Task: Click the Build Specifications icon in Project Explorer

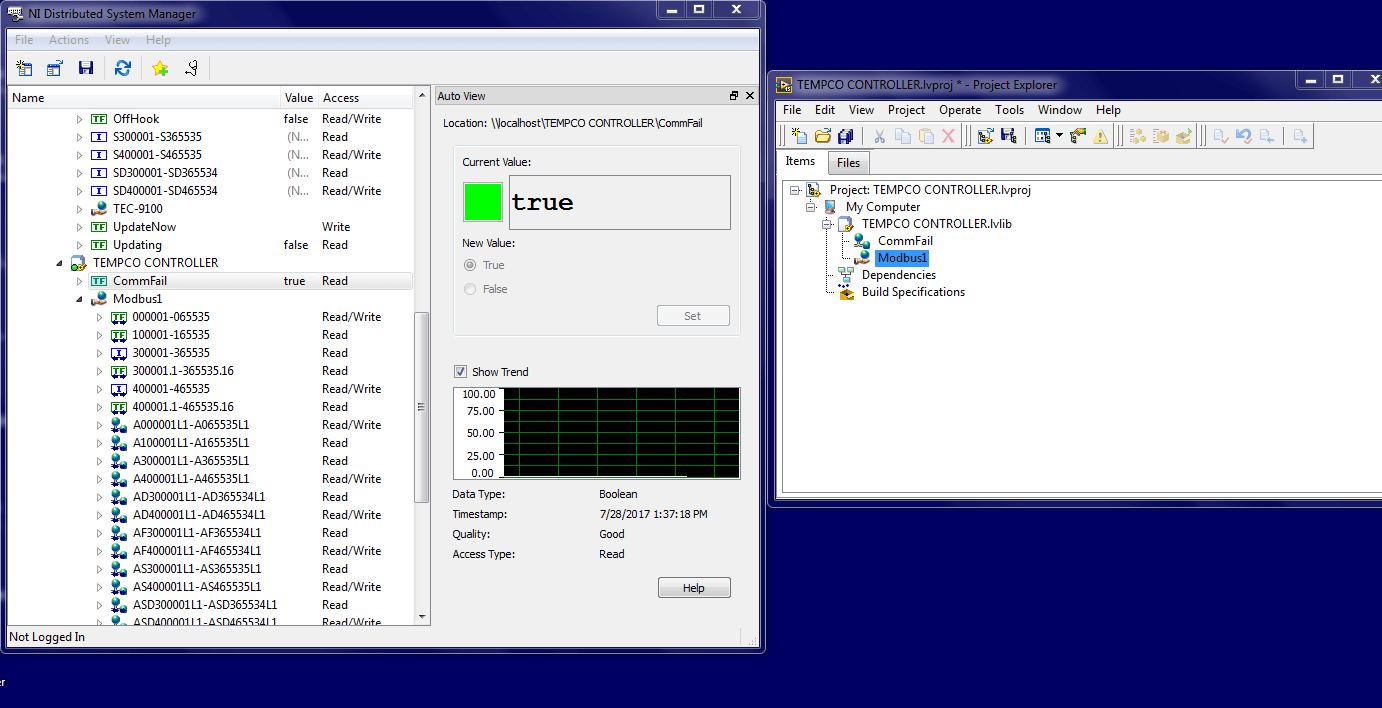Action: pos(846,292)
